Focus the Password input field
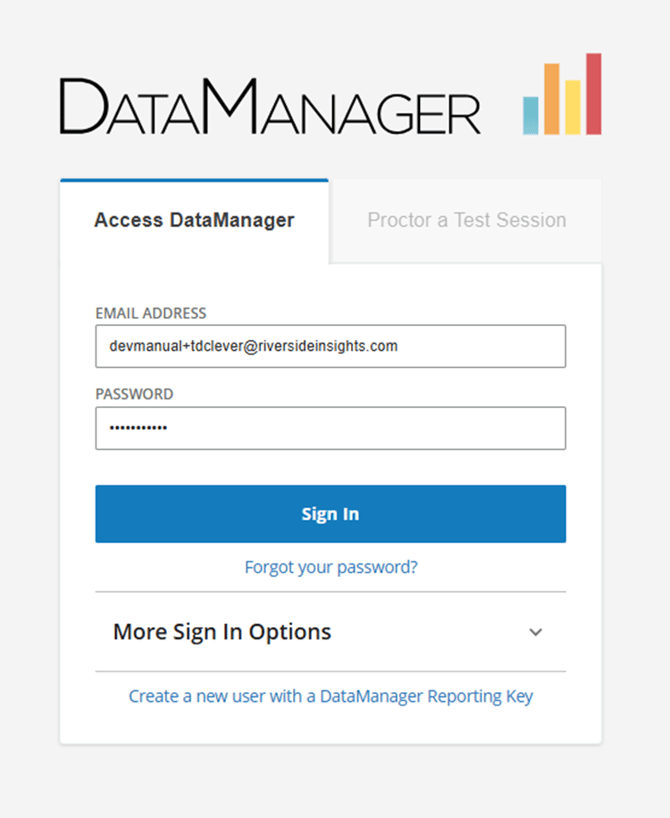This screenshot has height=818, width=670. coord(330,428)
